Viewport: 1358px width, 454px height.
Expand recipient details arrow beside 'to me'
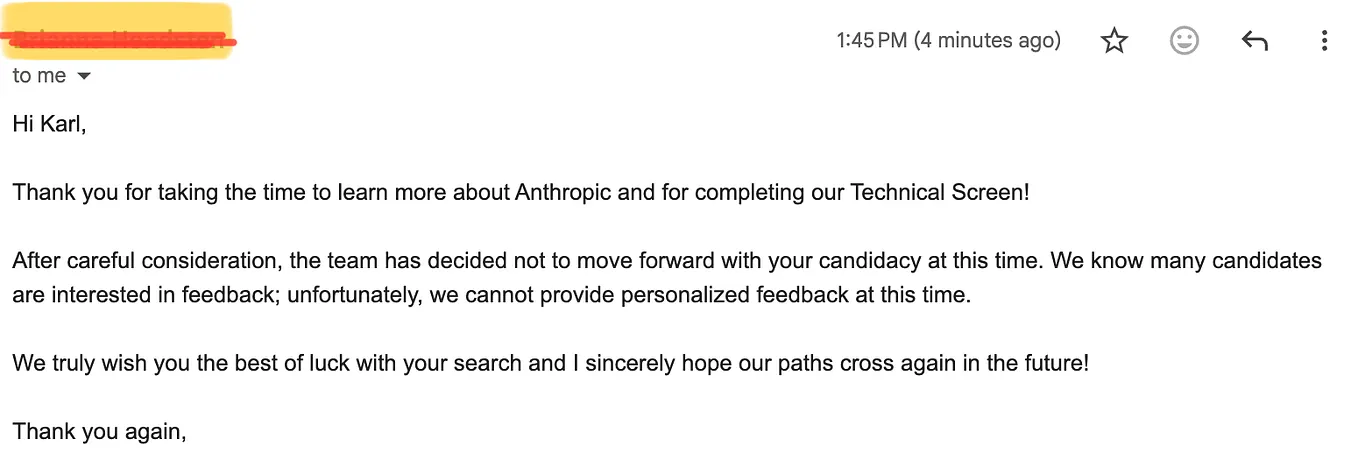[84, 76]
